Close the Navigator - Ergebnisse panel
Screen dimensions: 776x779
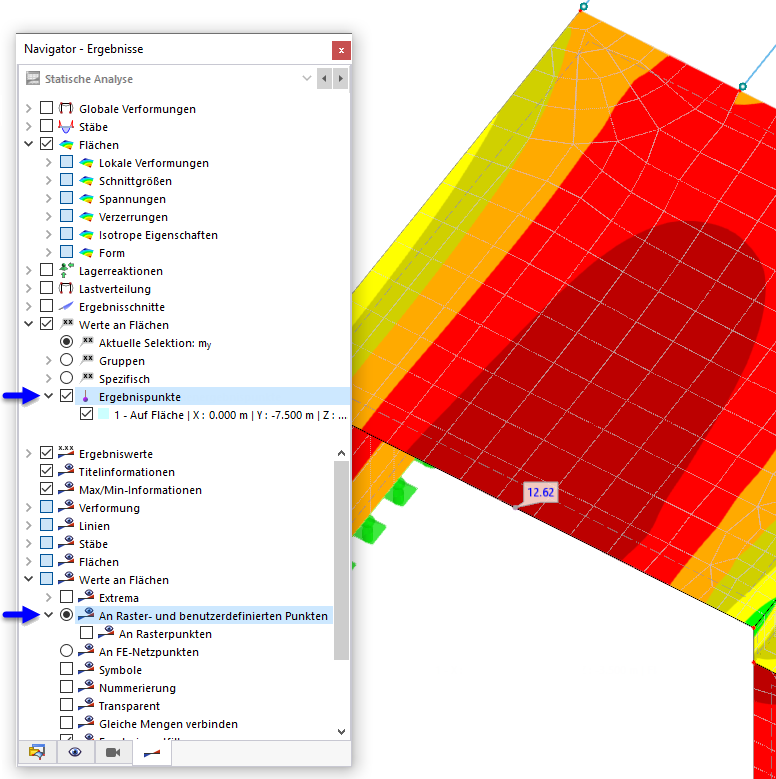[341, 50]
